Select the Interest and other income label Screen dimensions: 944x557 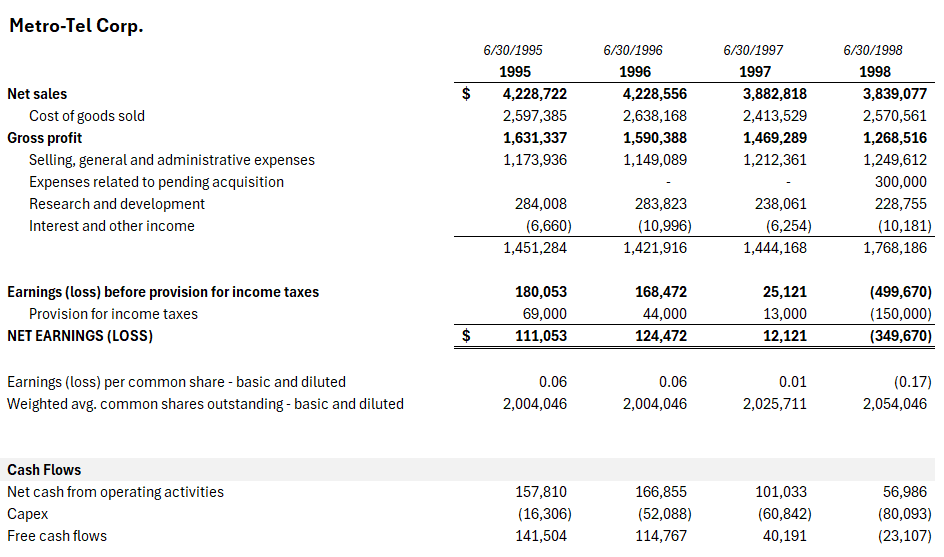(111, 226)
